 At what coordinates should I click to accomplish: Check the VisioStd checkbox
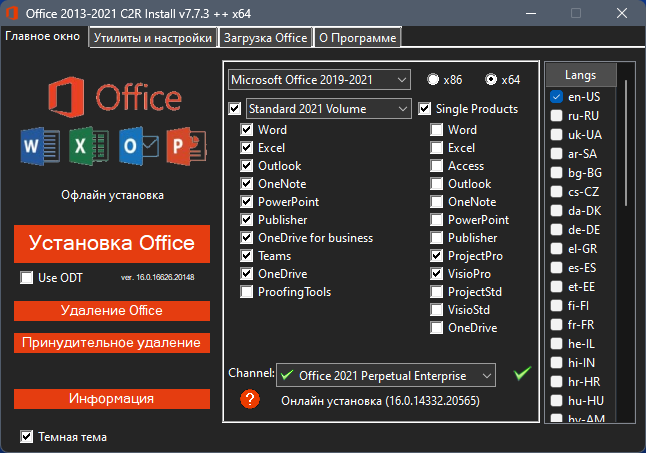click(x=437, y=310)
